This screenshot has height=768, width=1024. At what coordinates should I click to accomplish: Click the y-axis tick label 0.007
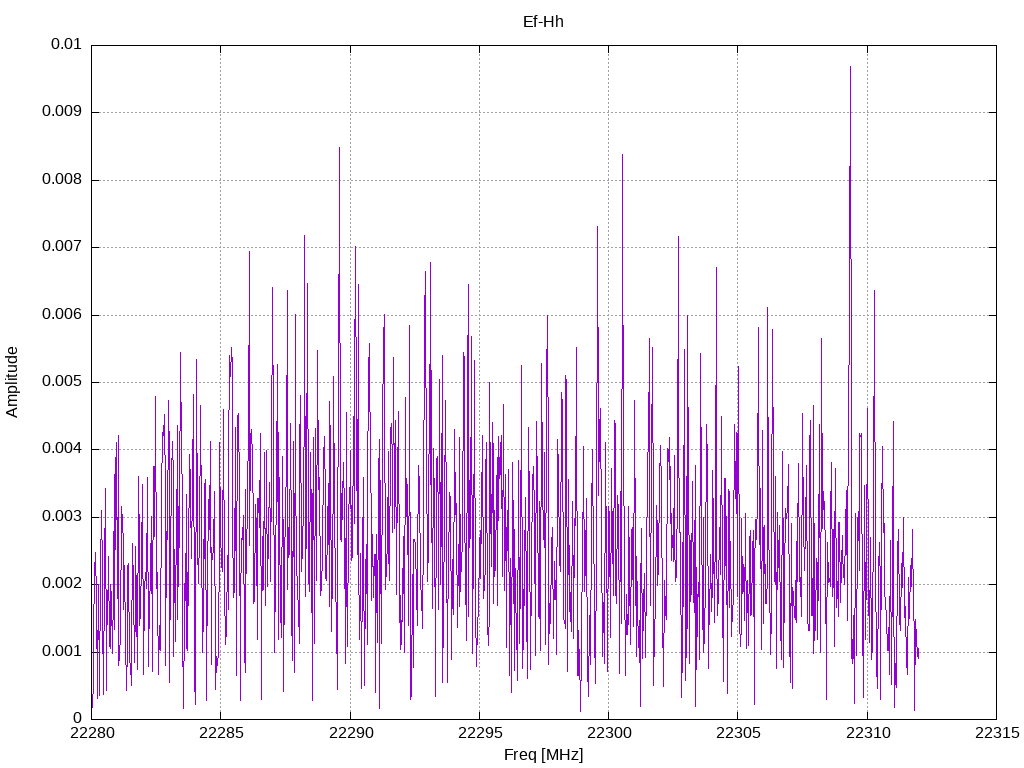[62, 247]
